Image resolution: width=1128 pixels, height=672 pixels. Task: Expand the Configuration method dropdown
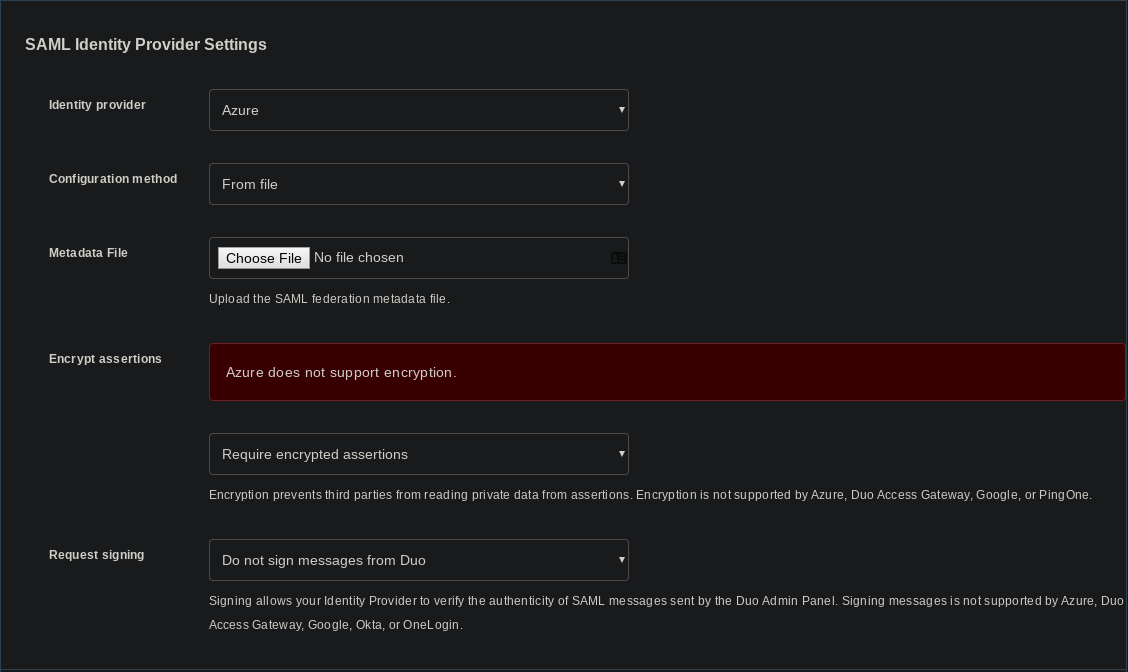coord(418,184)
